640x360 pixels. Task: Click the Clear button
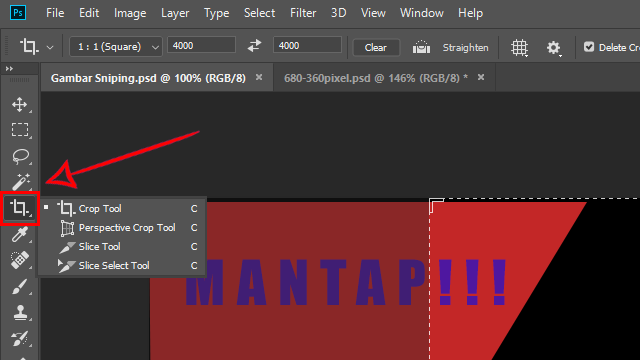coord(376,48)
